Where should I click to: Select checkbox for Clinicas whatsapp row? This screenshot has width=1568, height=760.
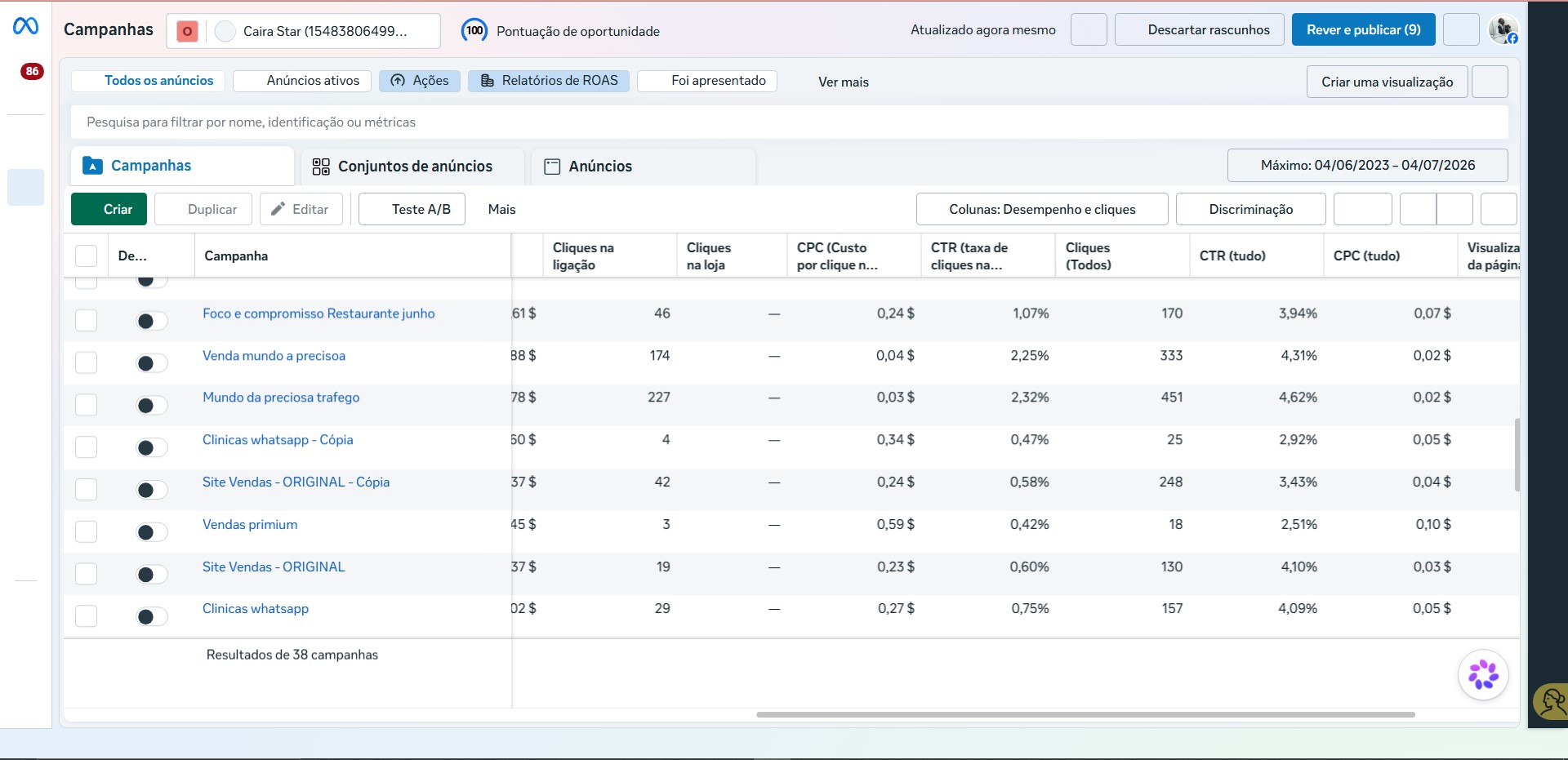pyautogui.click(x=86, y=616)
